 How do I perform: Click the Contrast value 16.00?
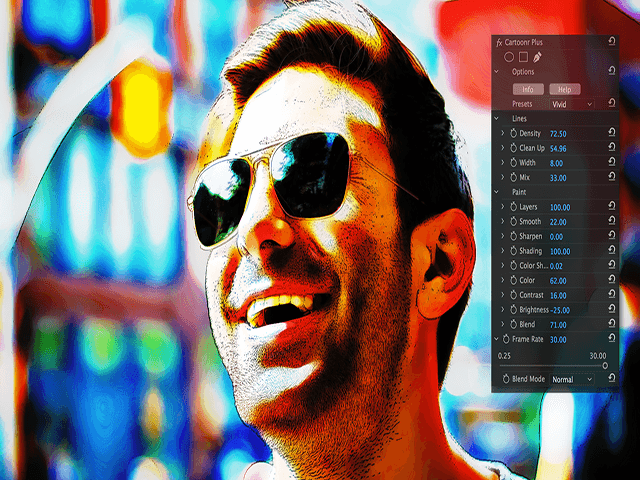[x=558, y=296]
